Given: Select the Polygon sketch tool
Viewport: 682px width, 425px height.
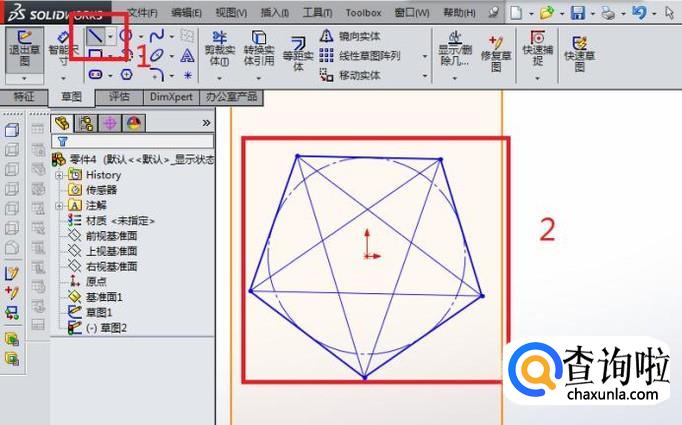Looking at the screenshot, I should click(x=126, y=75).
